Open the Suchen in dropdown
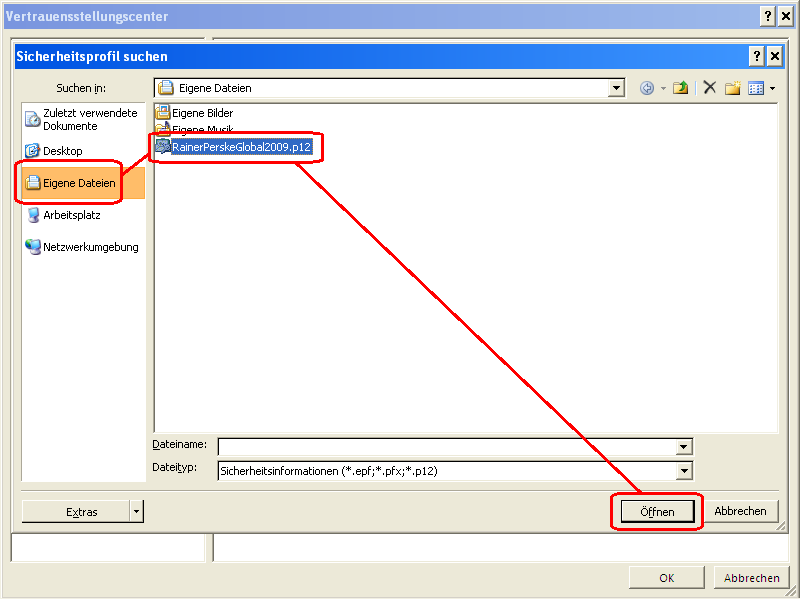Screen dimensions: 800x600 pyautogui.click(x=617, y=87)
